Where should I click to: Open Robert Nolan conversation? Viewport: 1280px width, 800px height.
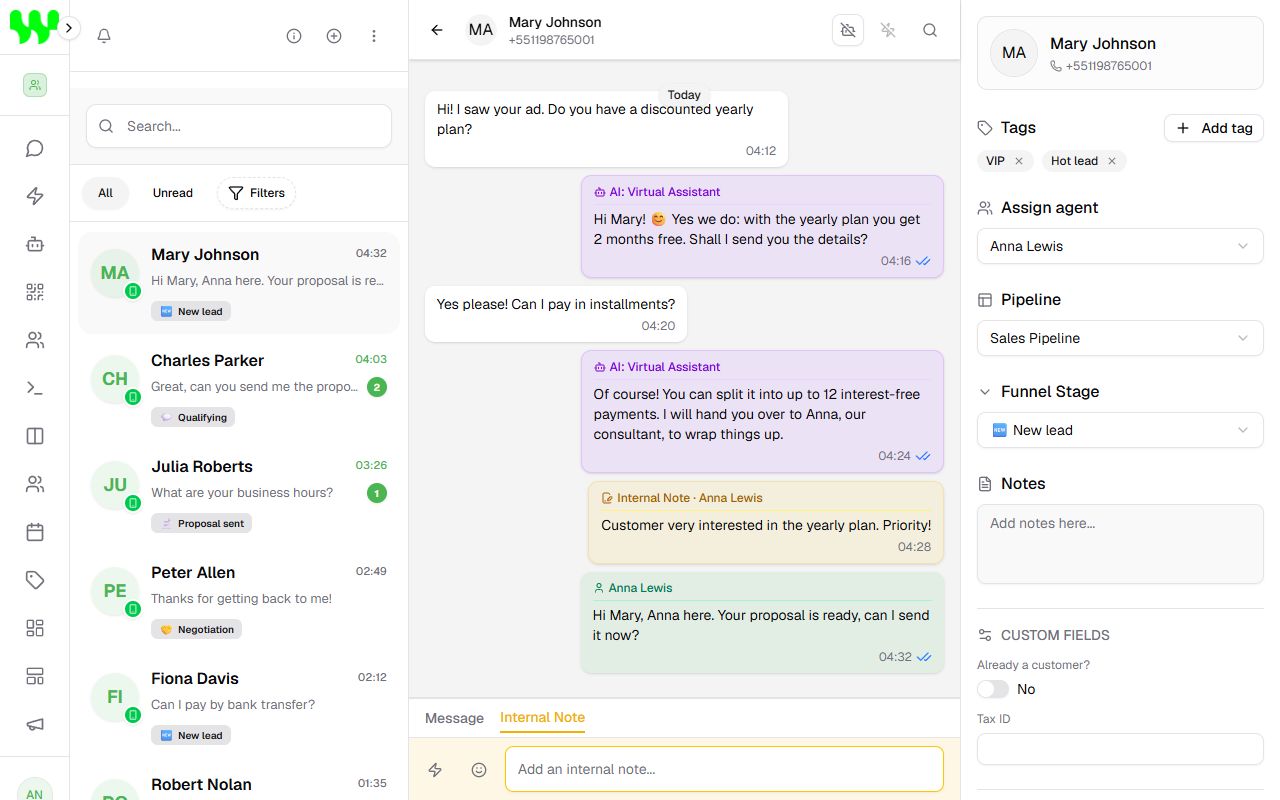point(239,782)
